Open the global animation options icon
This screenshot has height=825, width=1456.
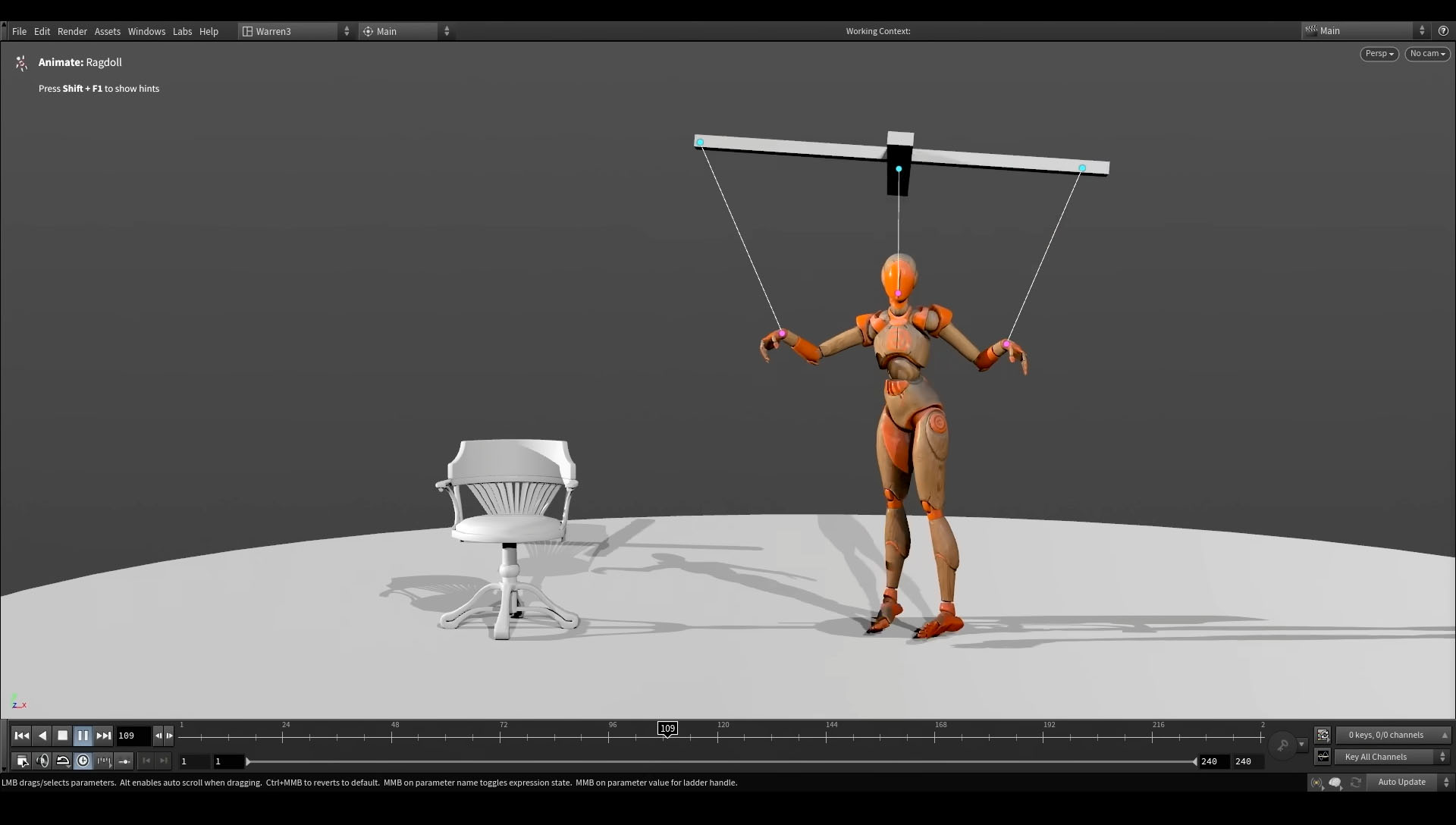22,761
